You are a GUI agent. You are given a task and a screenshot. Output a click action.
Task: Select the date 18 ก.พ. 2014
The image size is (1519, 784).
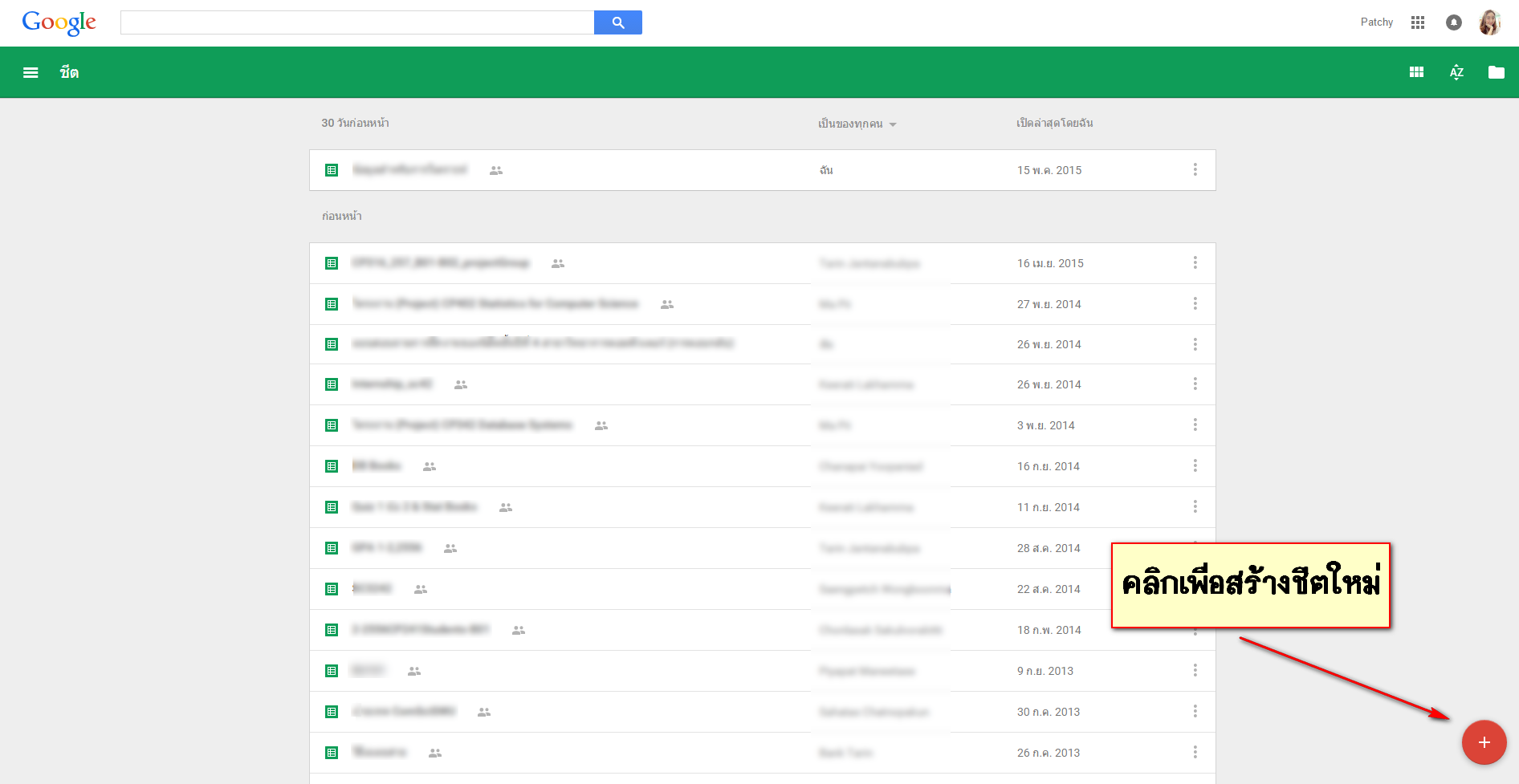click(x=1049, y=630)
